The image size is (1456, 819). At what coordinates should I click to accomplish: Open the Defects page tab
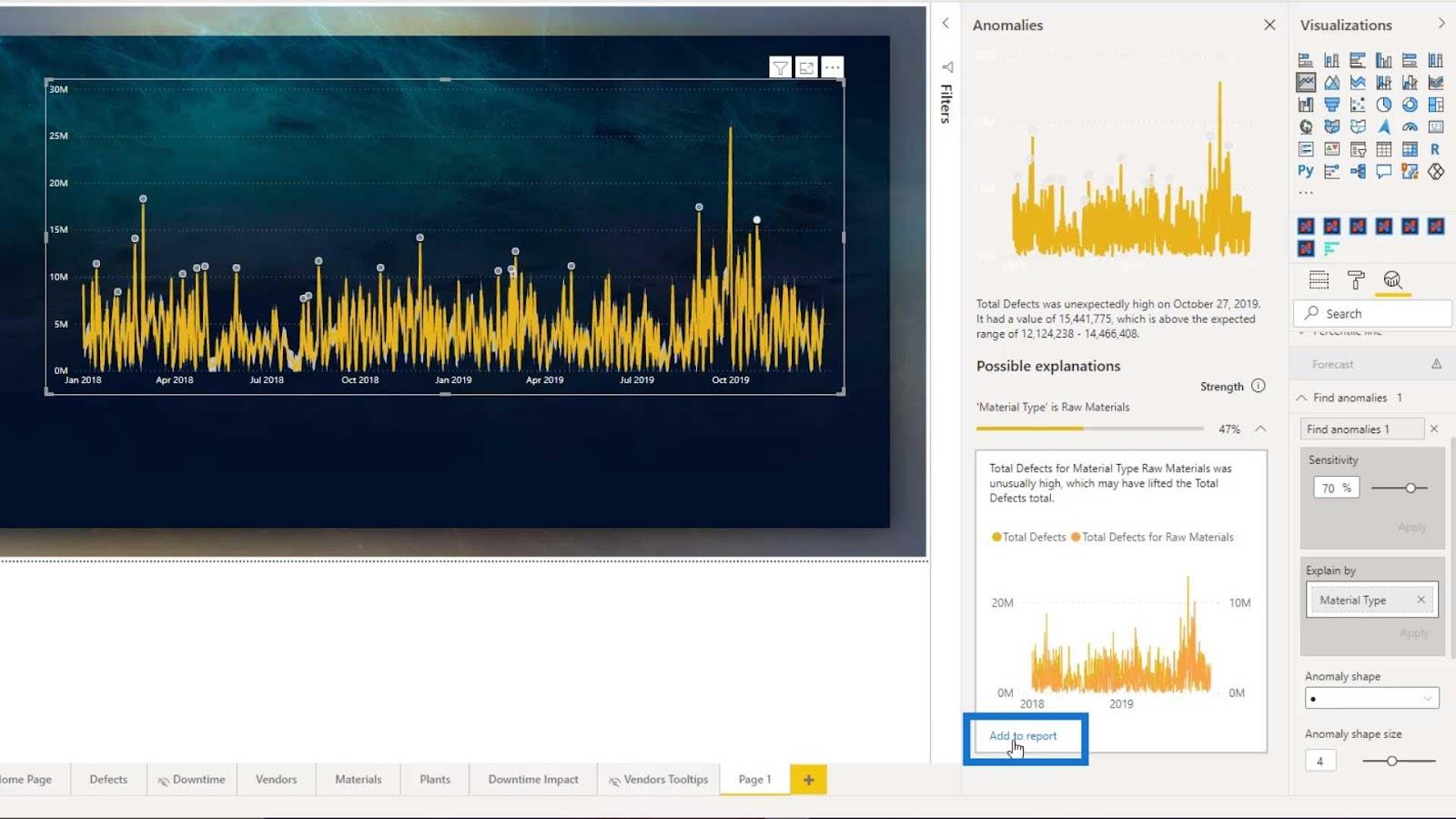[108, 779]
